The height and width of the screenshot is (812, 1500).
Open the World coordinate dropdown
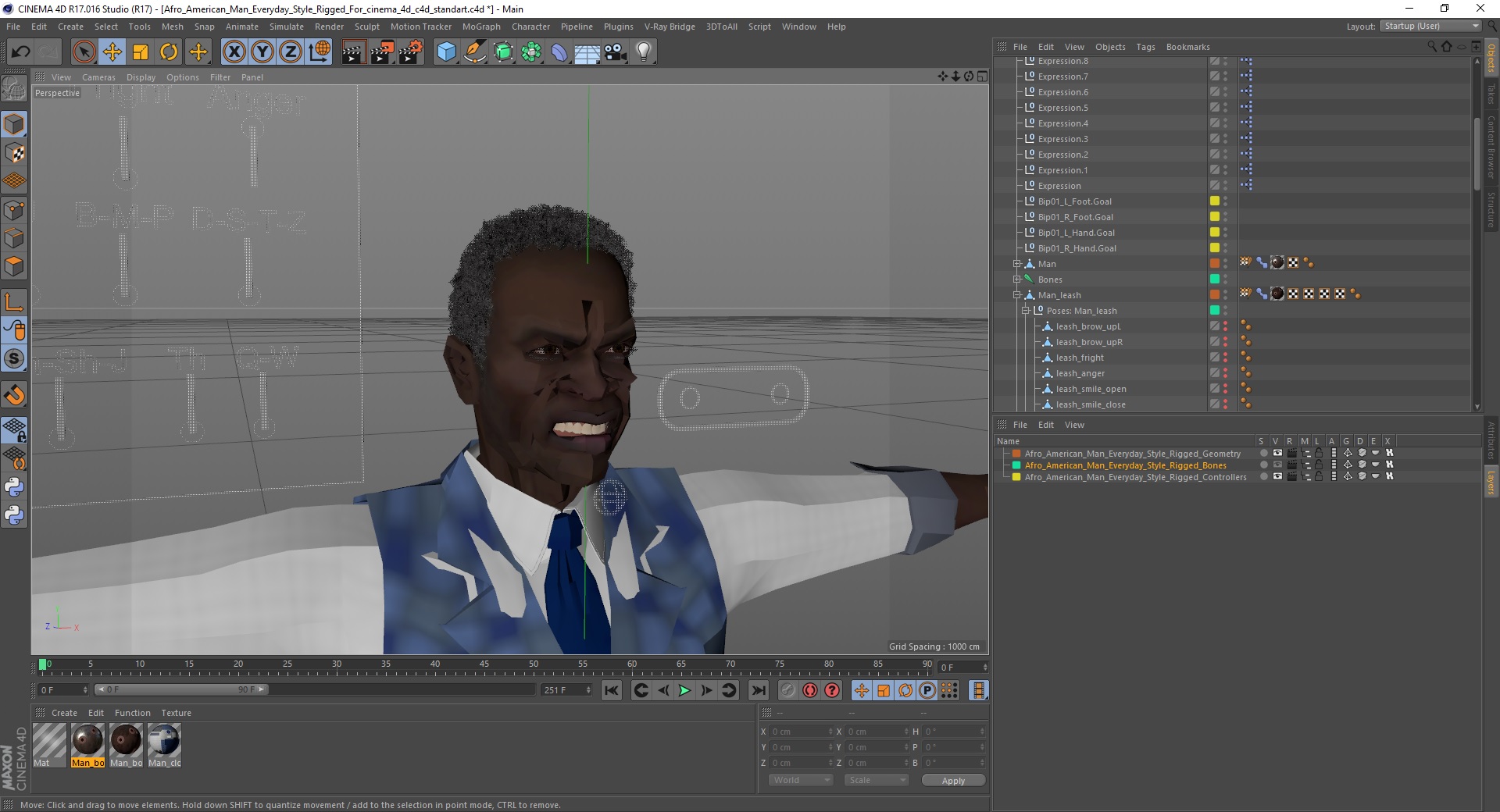(801, 780)
